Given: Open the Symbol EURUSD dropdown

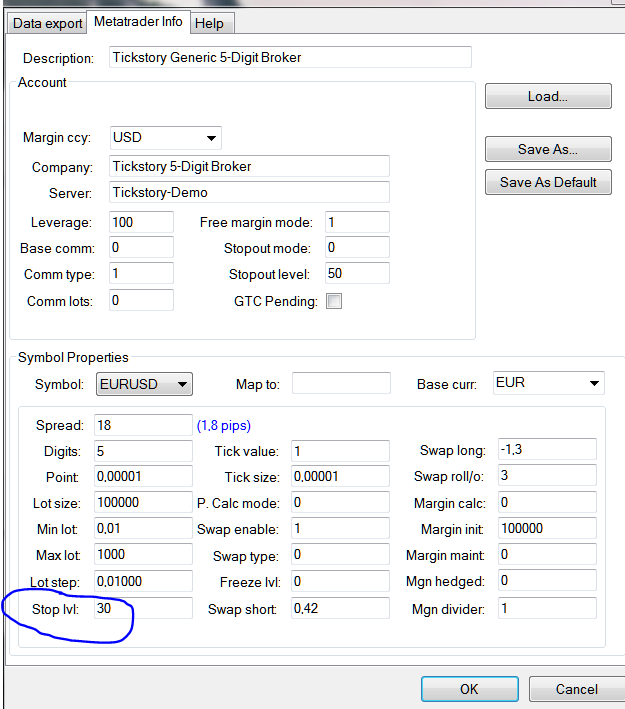Looking at the screenshot, I should tap(144, 384).
